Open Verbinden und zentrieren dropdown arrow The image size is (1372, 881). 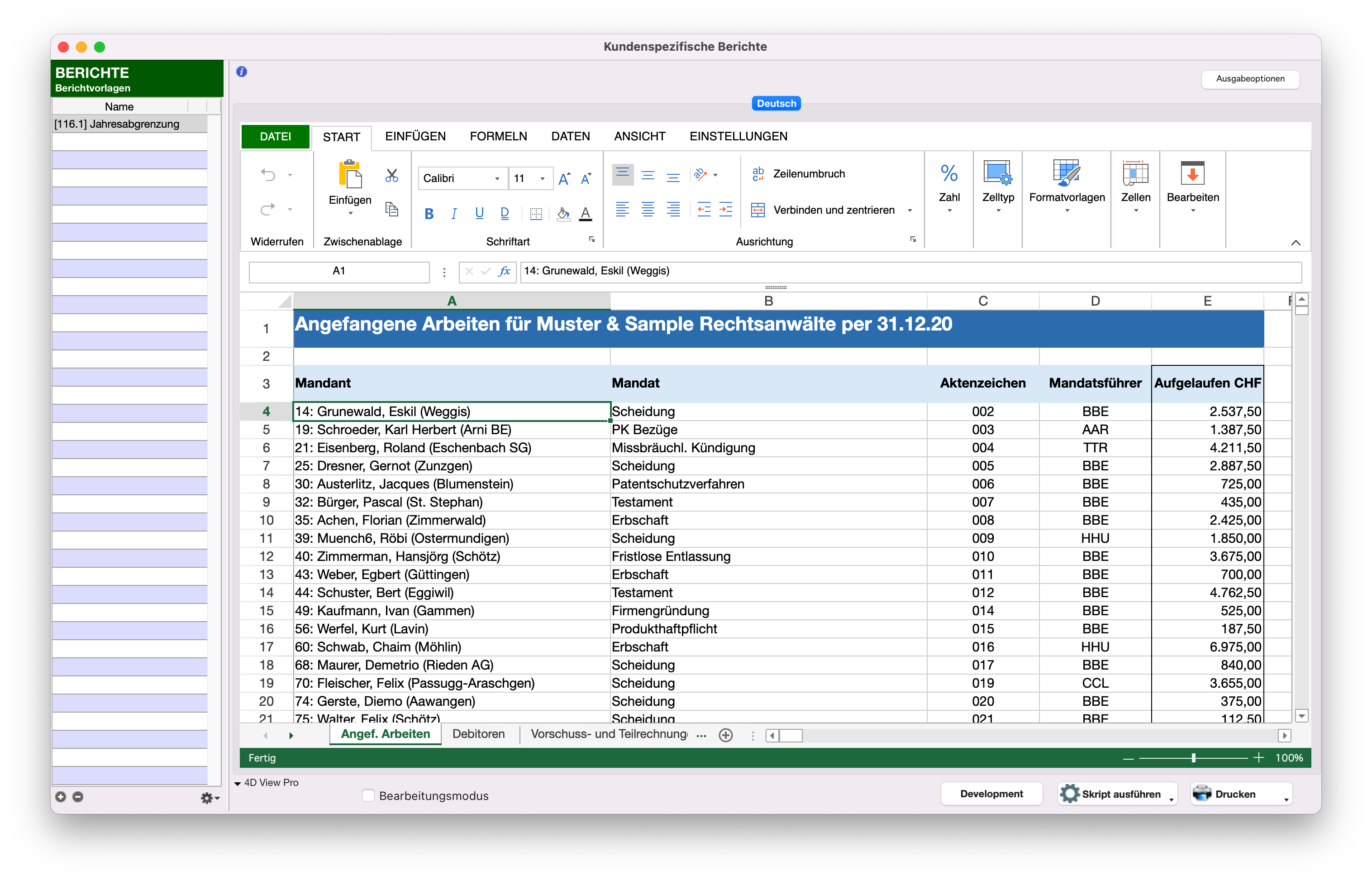[x=910, y=211]
